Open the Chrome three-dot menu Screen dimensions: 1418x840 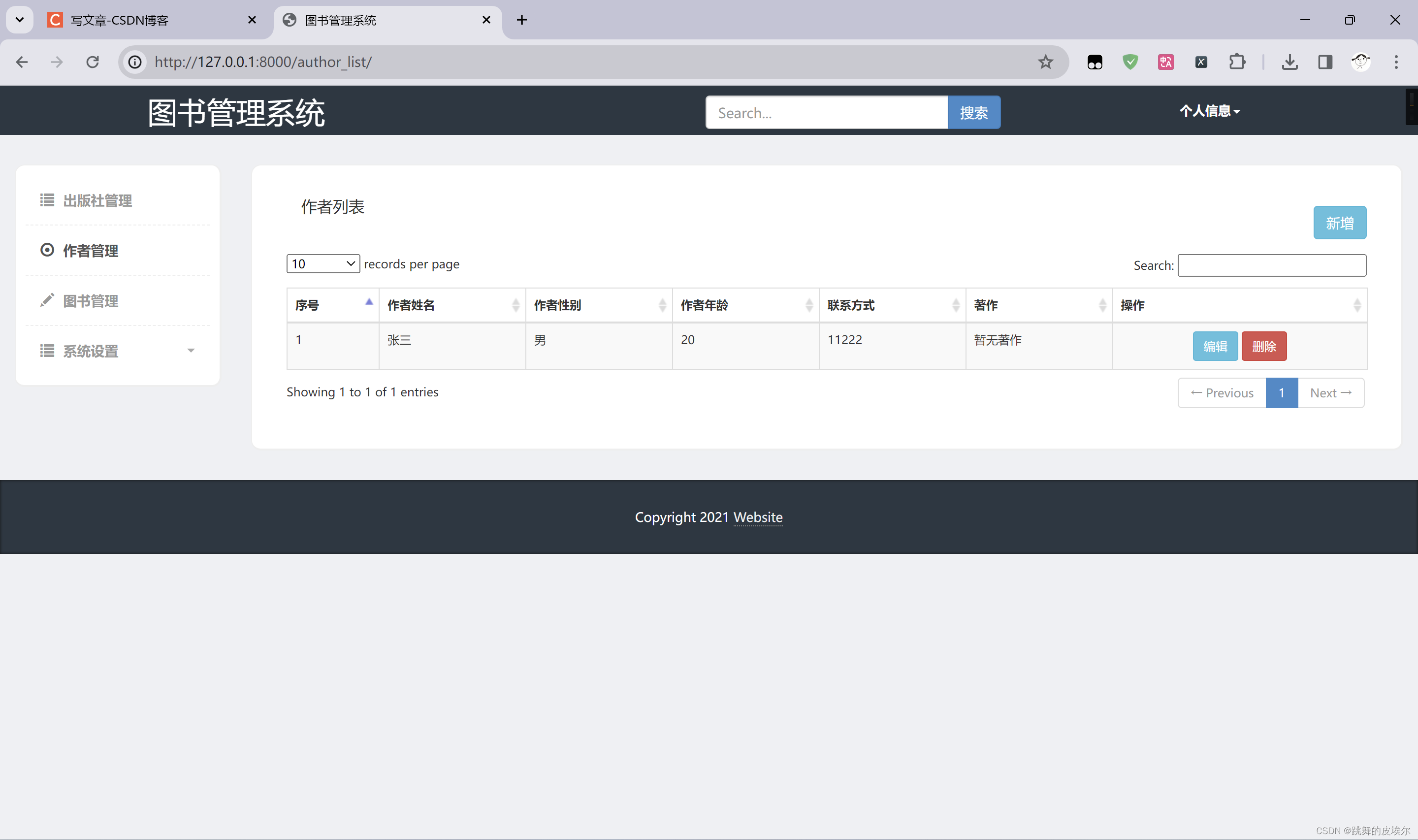(x=1396, y=62)
